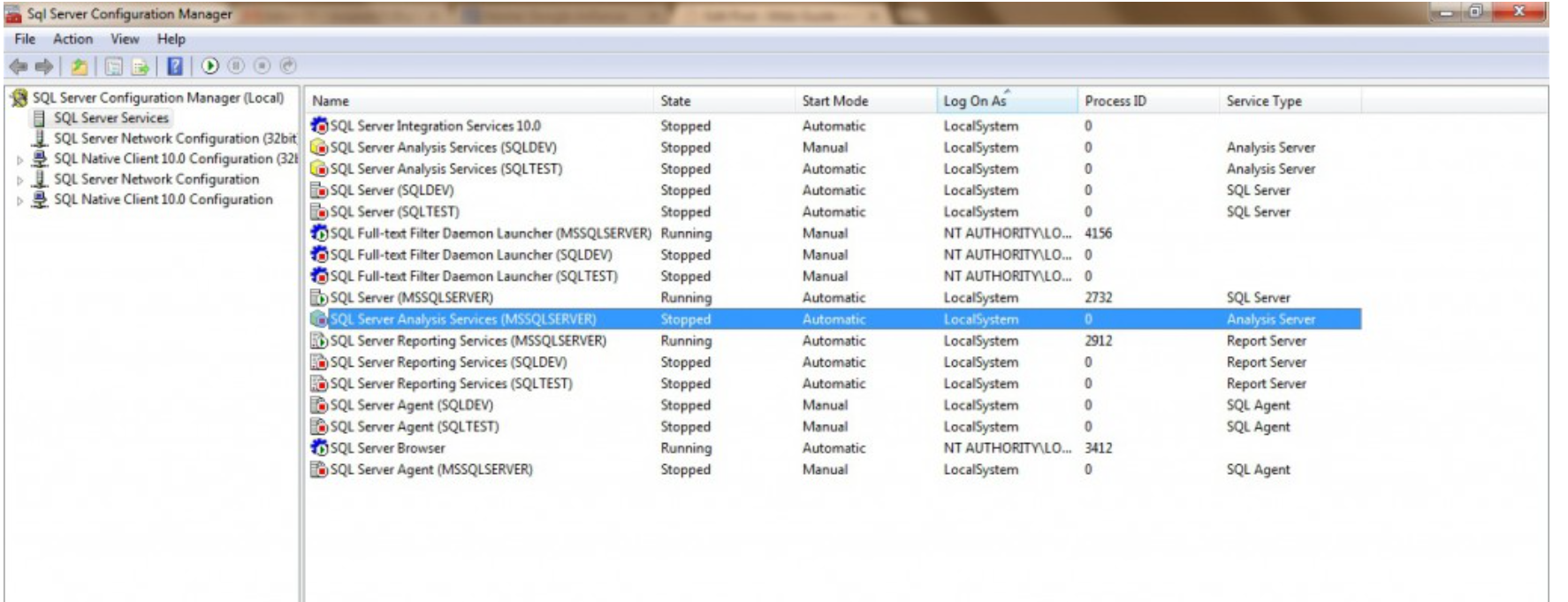
Task: Click the Stop Service toolbar icon
Action: pyautogui.click(x=263, y=65)
